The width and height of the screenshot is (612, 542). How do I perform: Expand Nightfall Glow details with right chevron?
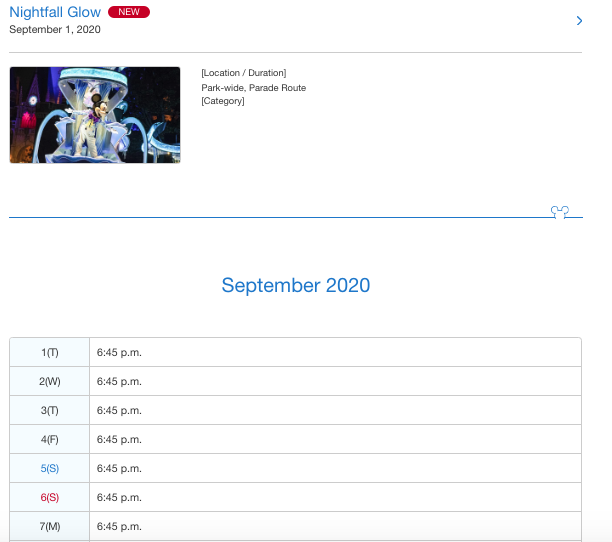point(579,21)
